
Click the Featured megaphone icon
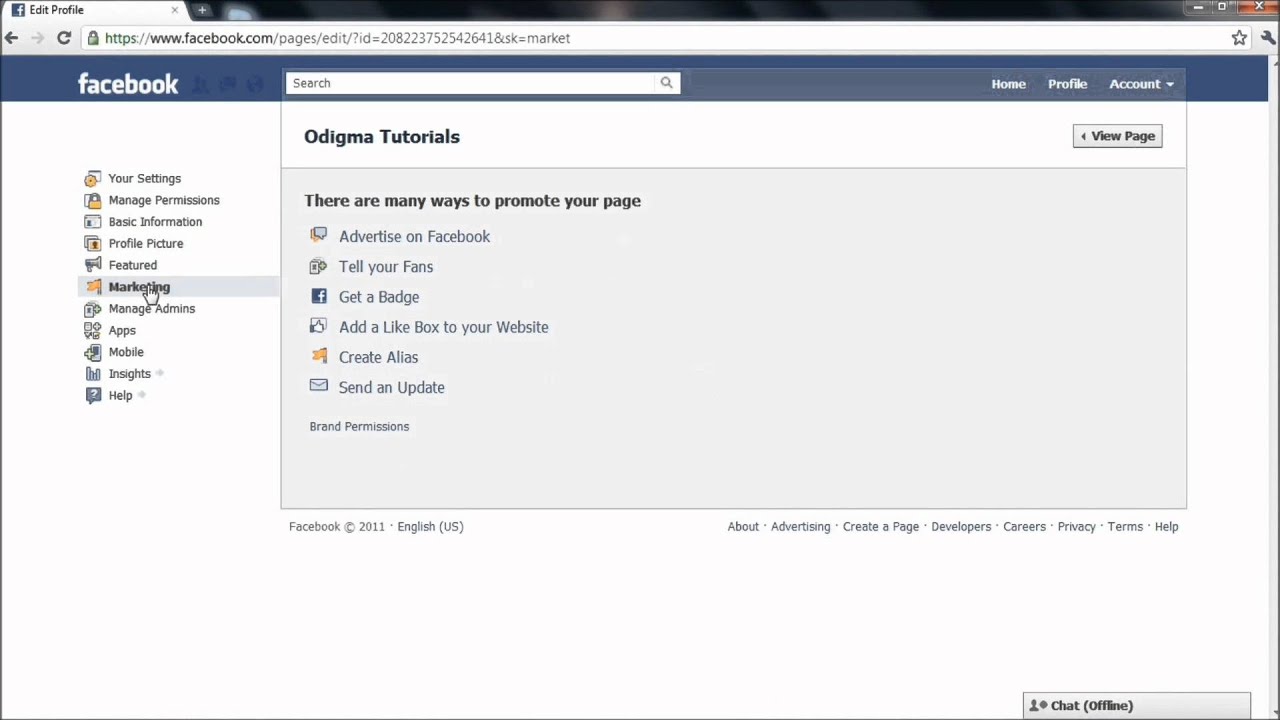tap(92, 265)
